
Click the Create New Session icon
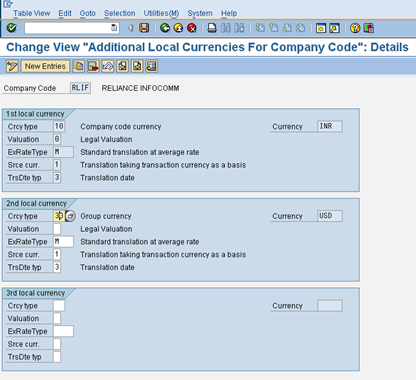coord(321,28)
